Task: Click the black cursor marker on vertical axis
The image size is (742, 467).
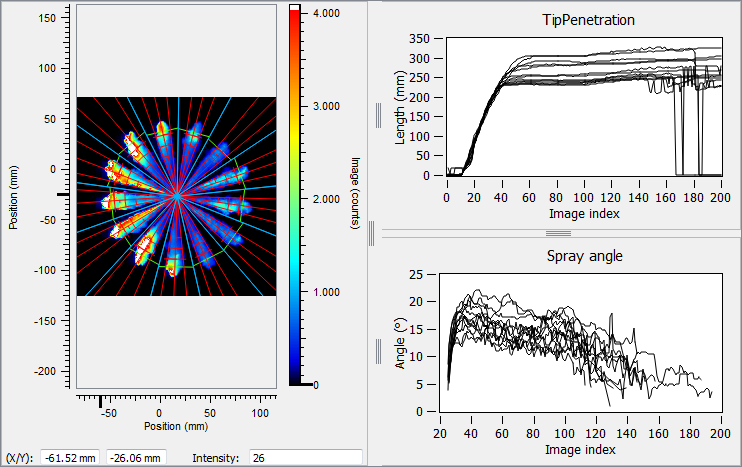Action: (x=62, y=193)
